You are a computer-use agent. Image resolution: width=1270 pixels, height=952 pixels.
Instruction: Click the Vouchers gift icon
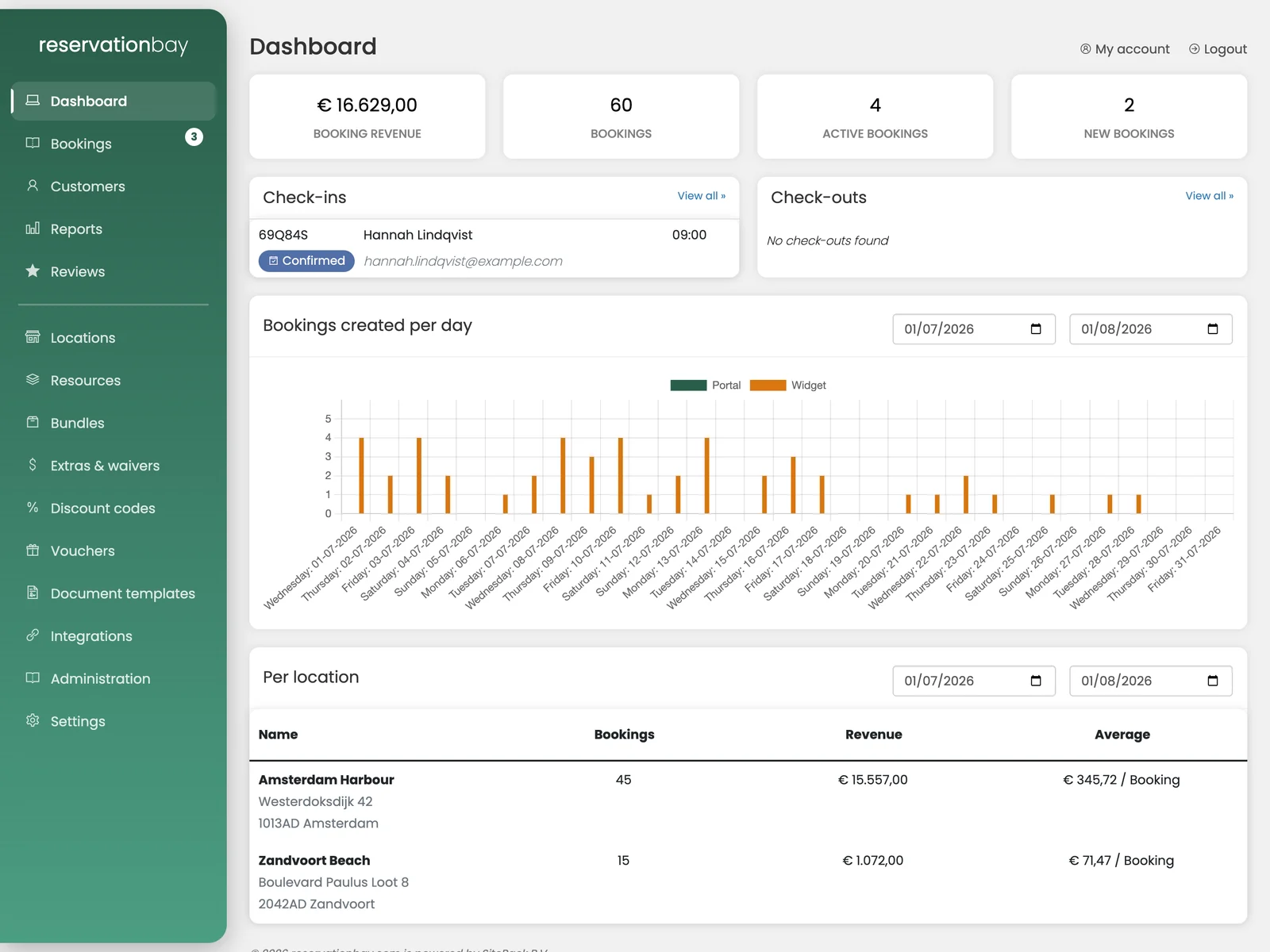(x=33, y=550)
